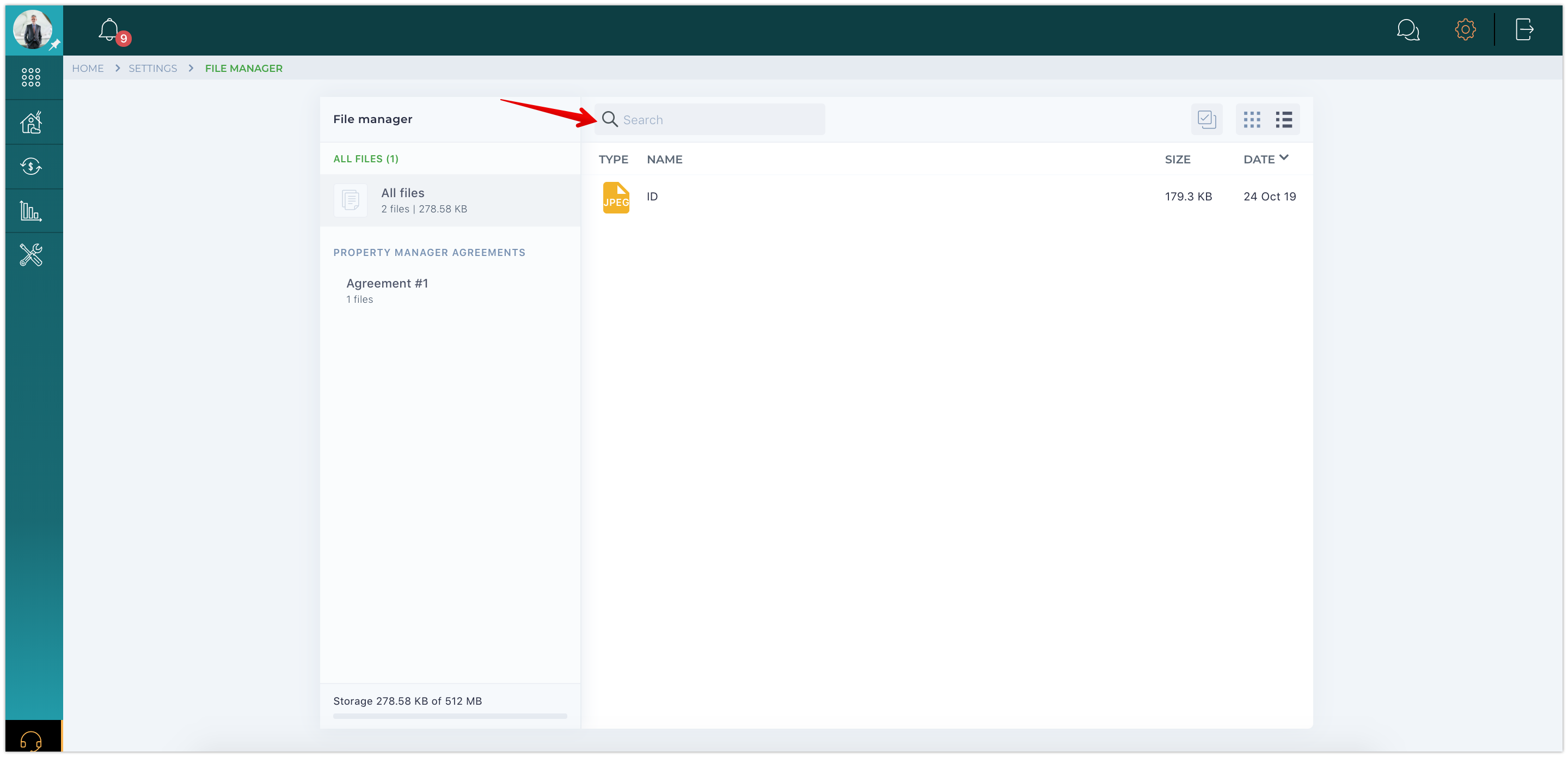Go to HOME breadcrumb
1568x757 pixels.
pos(88,68)
